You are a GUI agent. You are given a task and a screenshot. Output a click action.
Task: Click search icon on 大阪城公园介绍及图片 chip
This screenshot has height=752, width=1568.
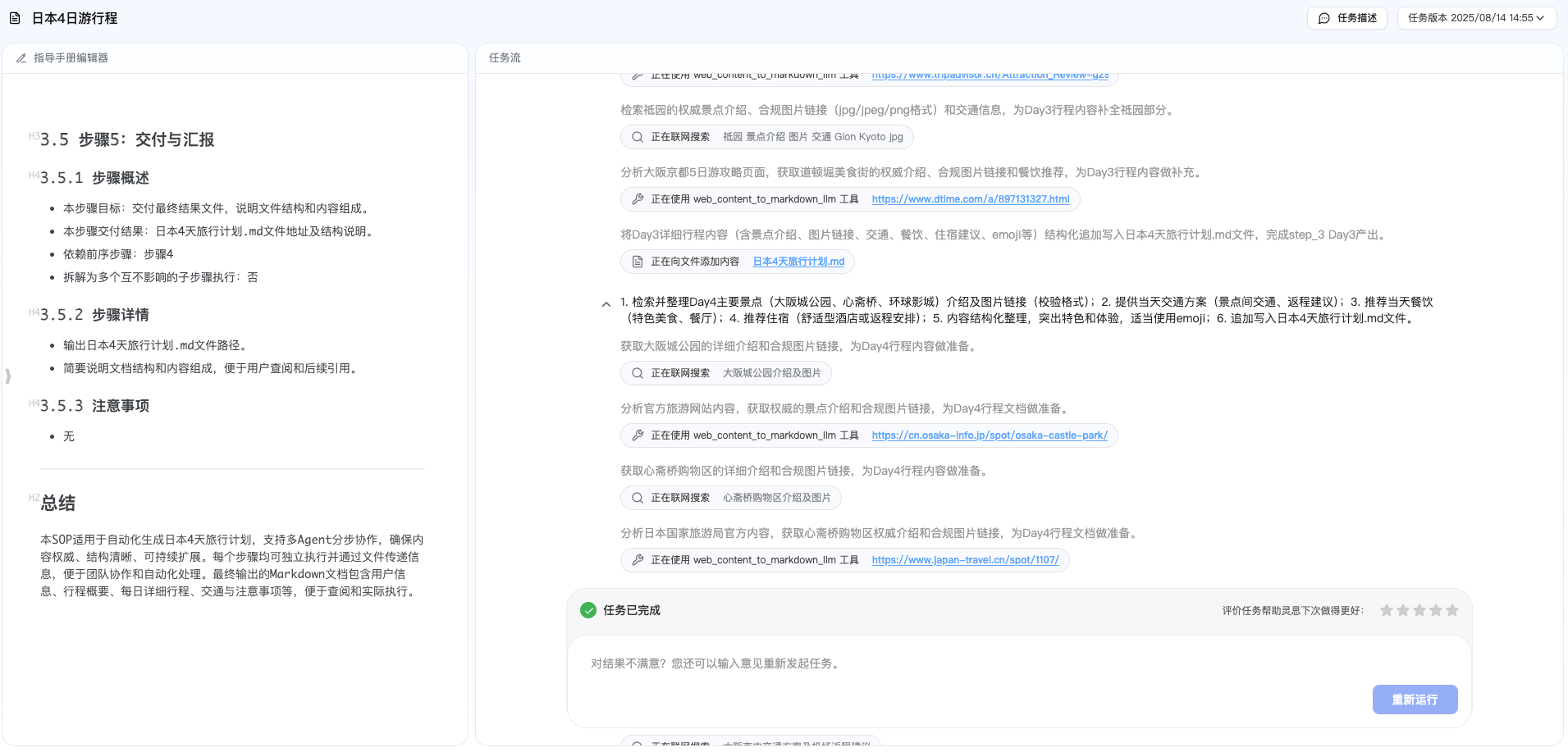coord(638,373)
